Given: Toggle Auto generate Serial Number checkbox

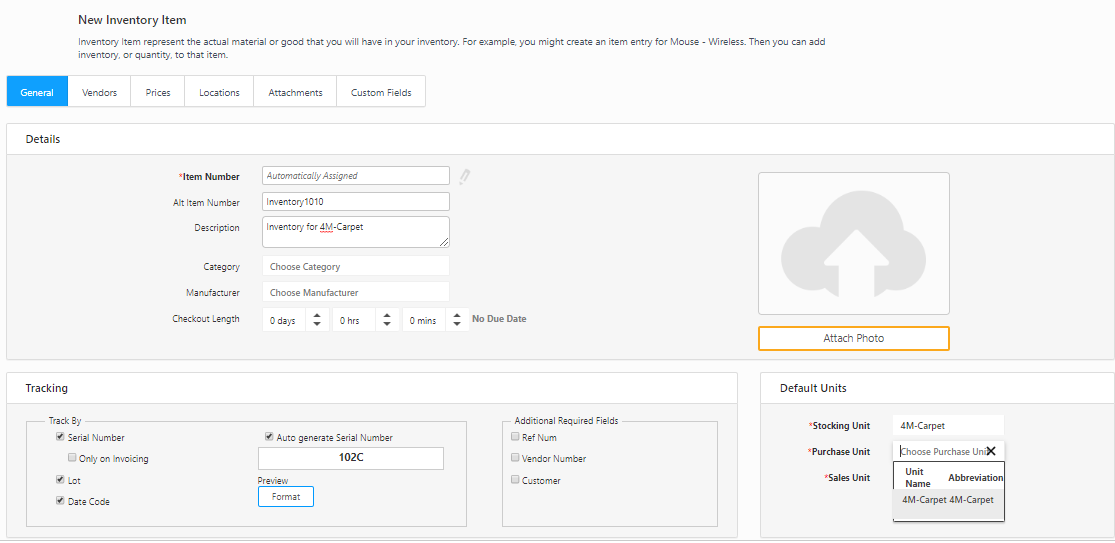Looking at the screenshot, I should 269,437.
